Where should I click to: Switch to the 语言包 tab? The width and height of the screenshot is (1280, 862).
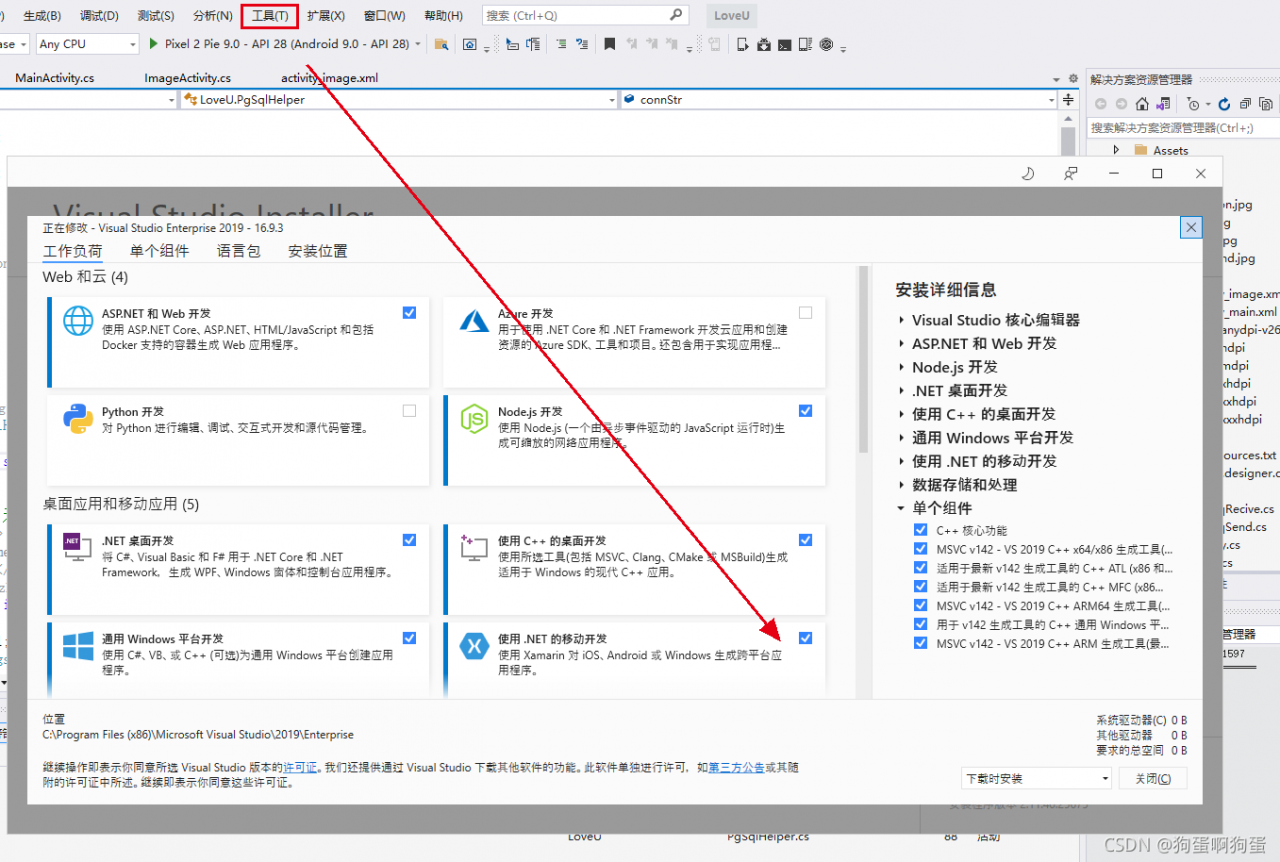click(238, 251)
